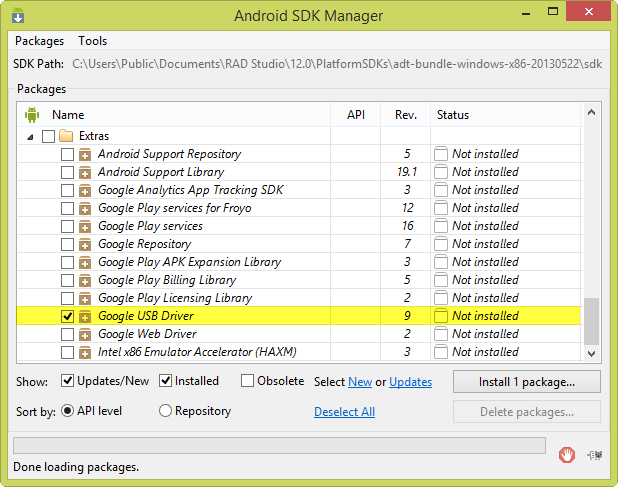
Task: Click the package icon of Google Play Licensing Library
Action: (85, 299)
